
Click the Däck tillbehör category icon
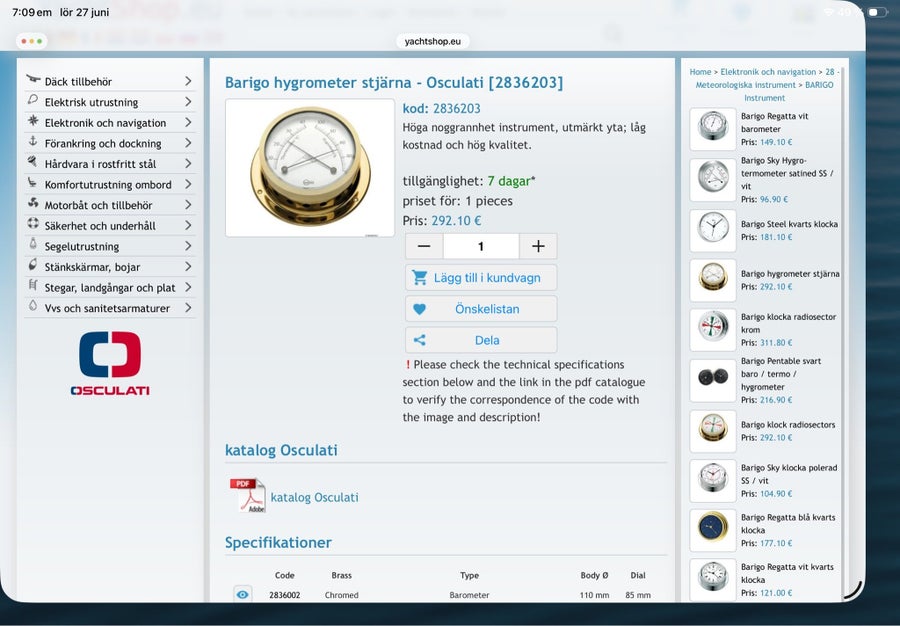click(x=33, y=79)
